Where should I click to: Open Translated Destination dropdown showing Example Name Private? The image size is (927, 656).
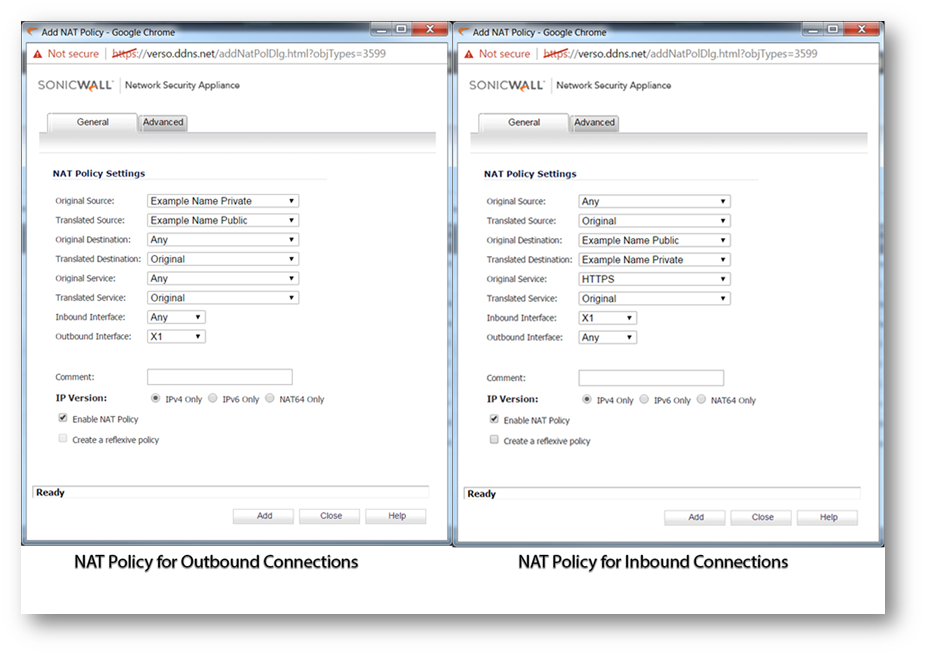click(654, 259)
